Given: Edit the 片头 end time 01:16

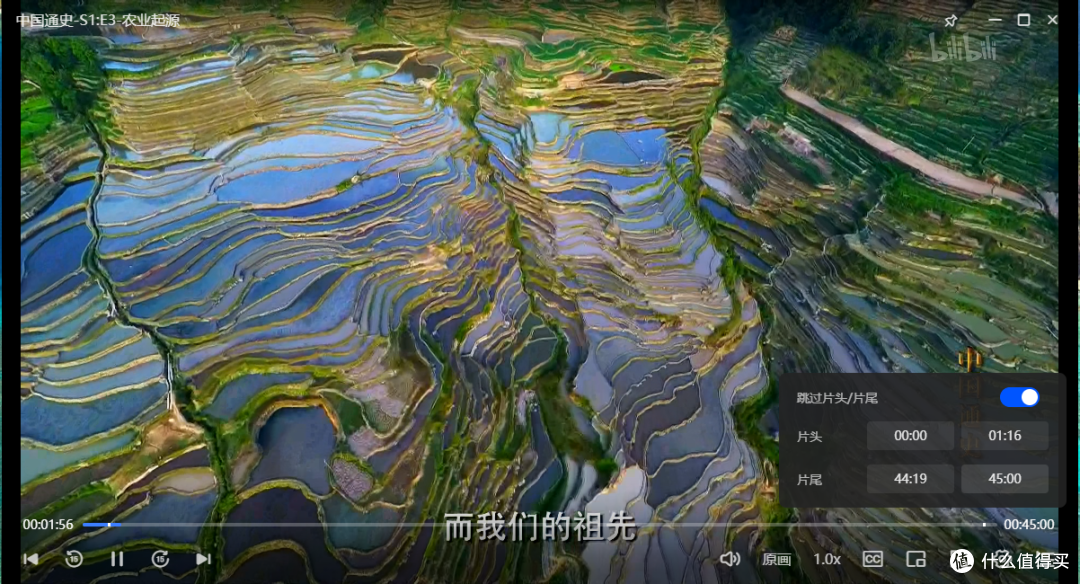Looking at the screenshot, I should pos(1004,435).
